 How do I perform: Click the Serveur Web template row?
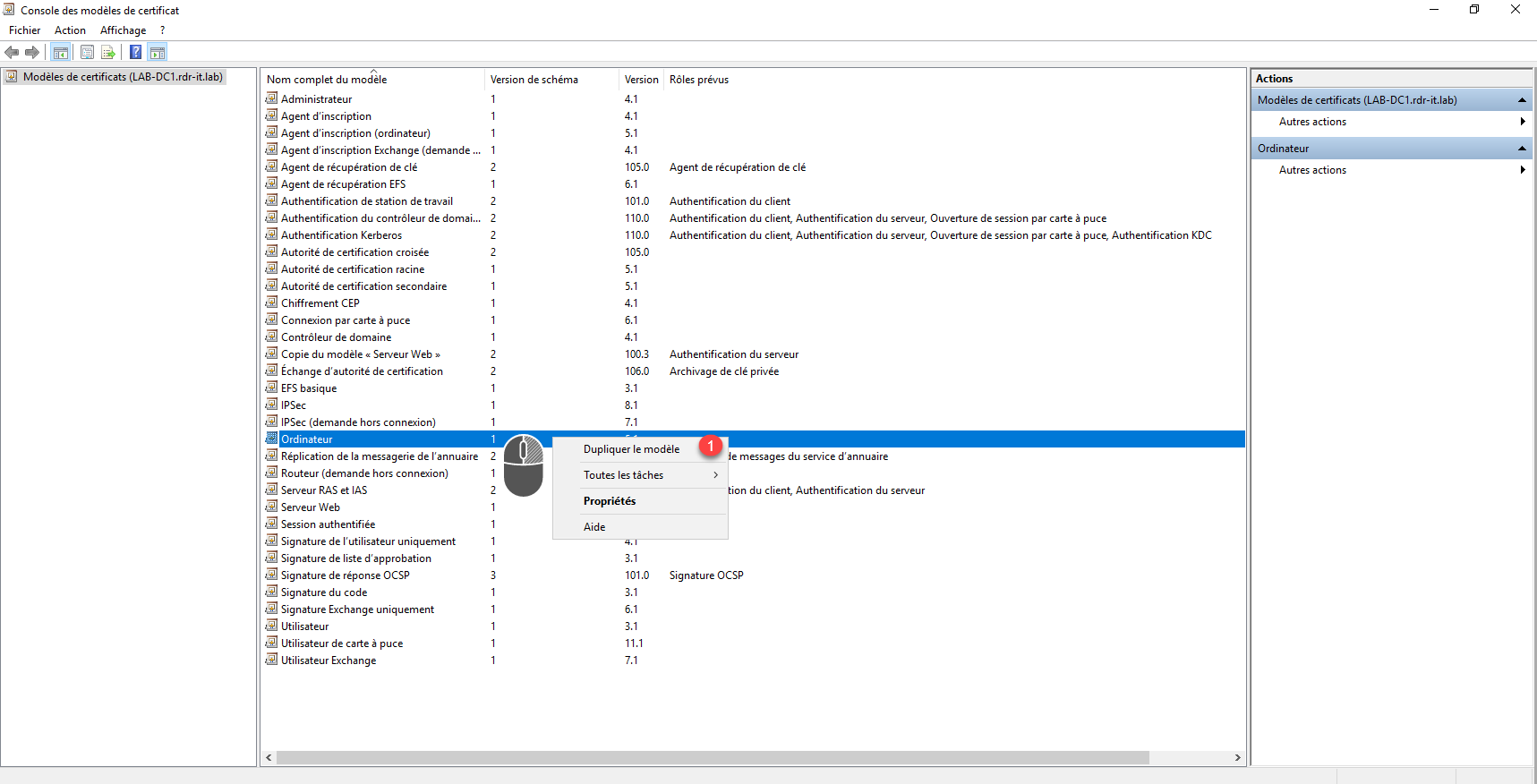(x=311, y=507)
